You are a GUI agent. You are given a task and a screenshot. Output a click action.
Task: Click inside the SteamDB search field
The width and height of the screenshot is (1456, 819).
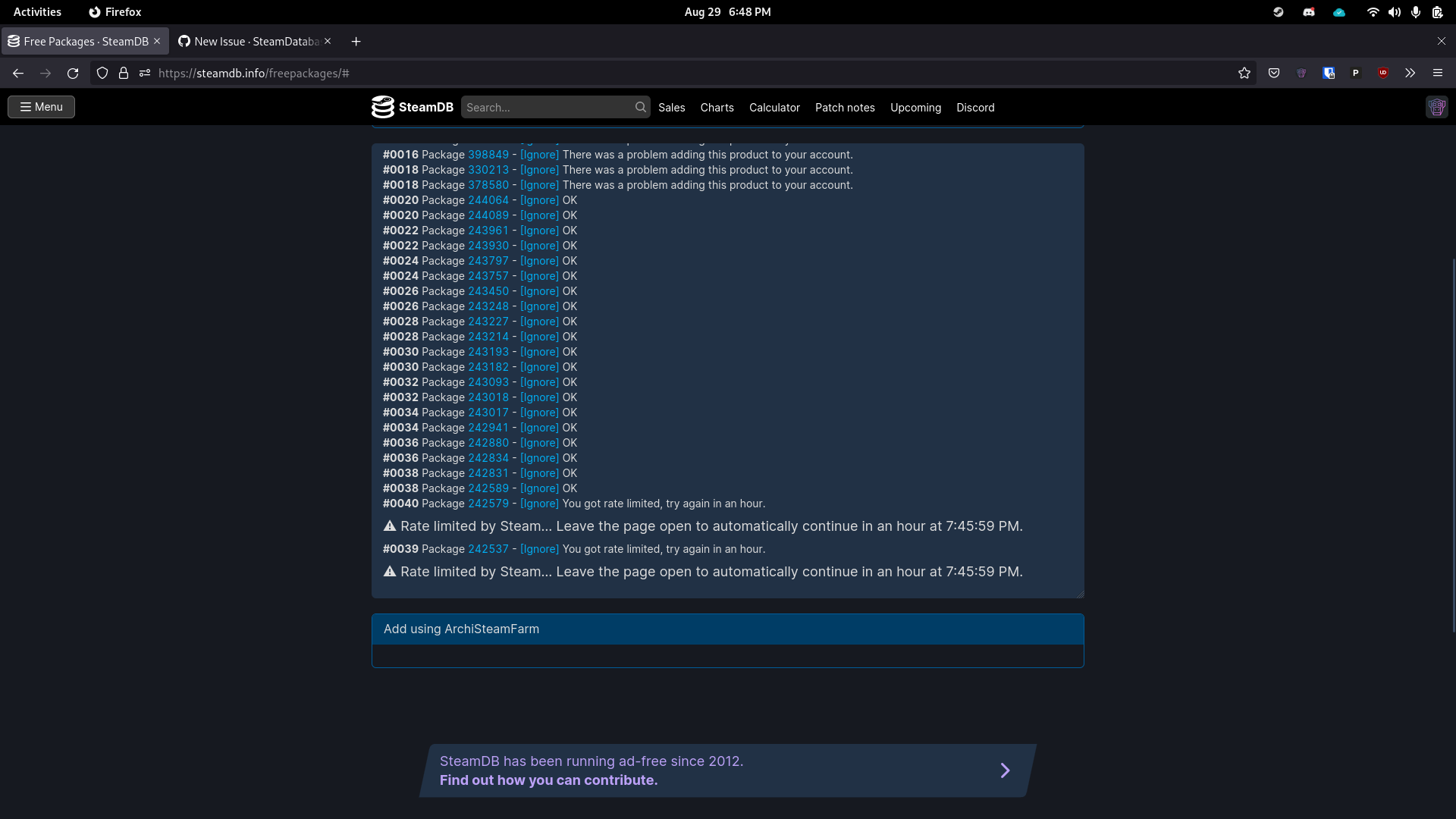546,107
